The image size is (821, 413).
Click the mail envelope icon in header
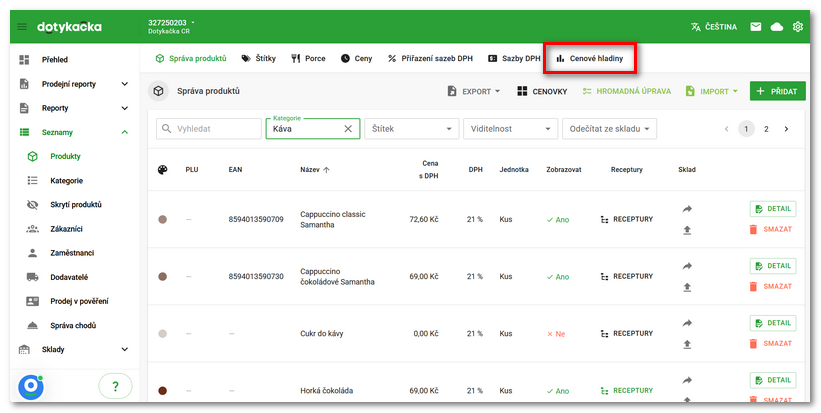pyautogui.click(x=756, y=26)
